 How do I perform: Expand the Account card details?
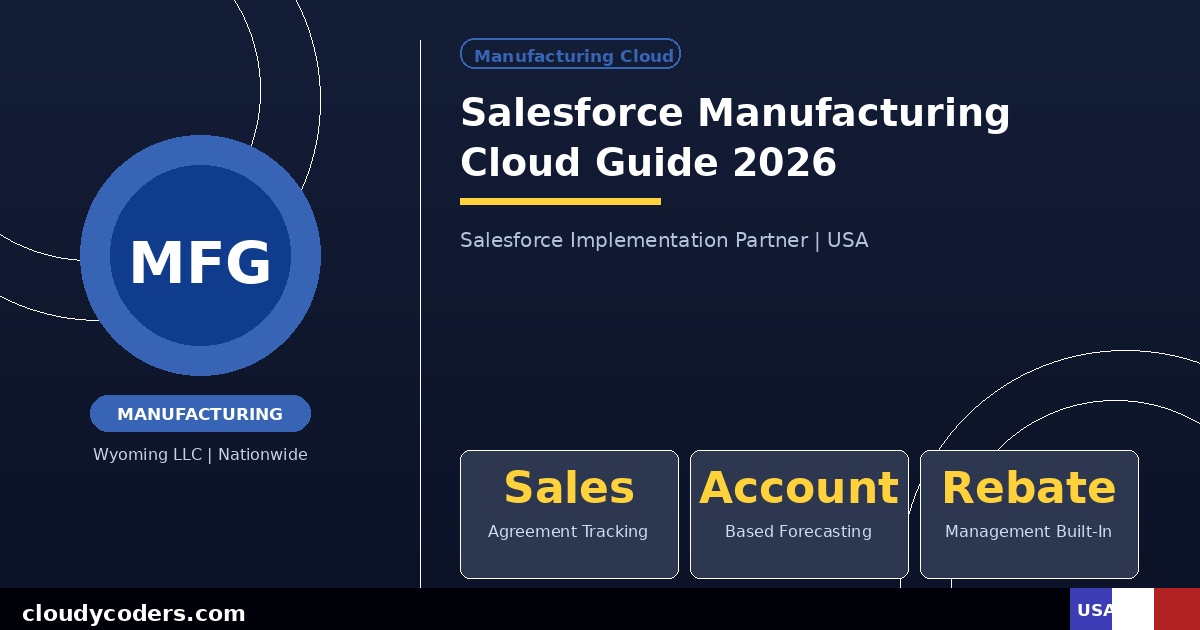click(x=799, y=488)
